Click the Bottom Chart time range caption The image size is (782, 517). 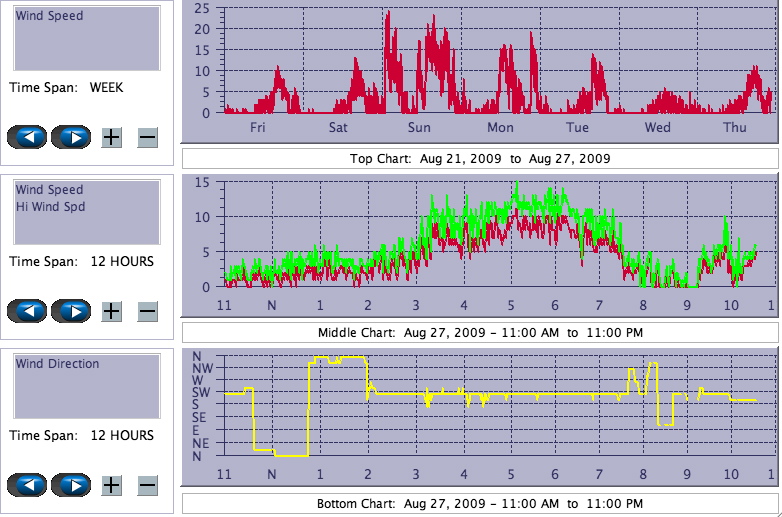[x=479, y=503]
